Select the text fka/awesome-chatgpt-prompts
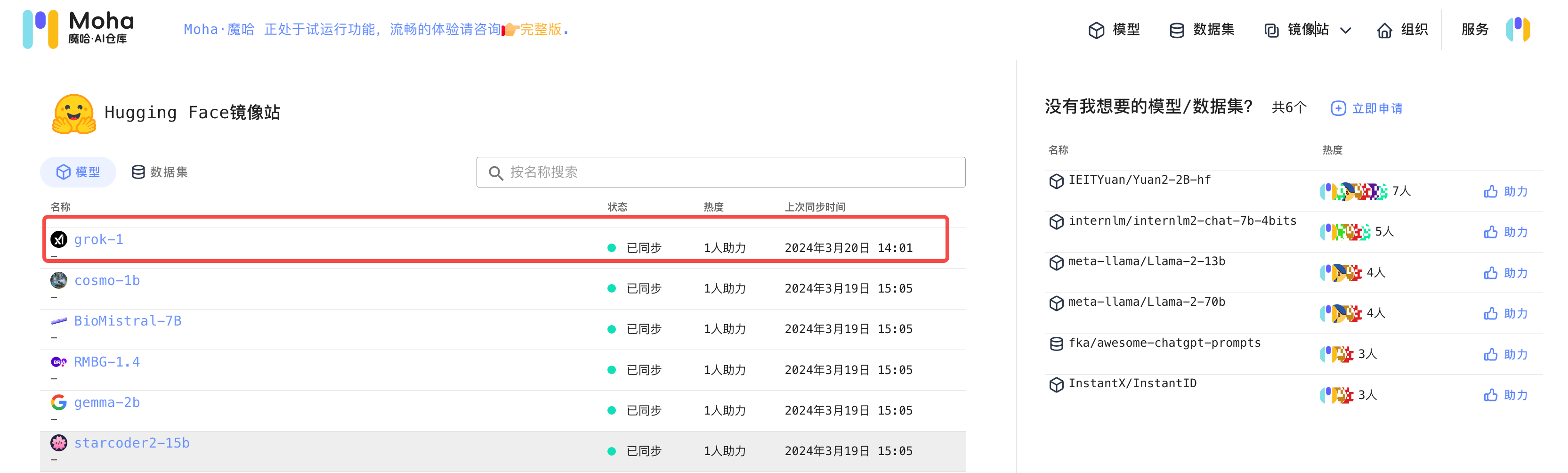Image resolution: width=1568 pixels, height=473 pixels. pyautogui.click(x=1164, y=343)
